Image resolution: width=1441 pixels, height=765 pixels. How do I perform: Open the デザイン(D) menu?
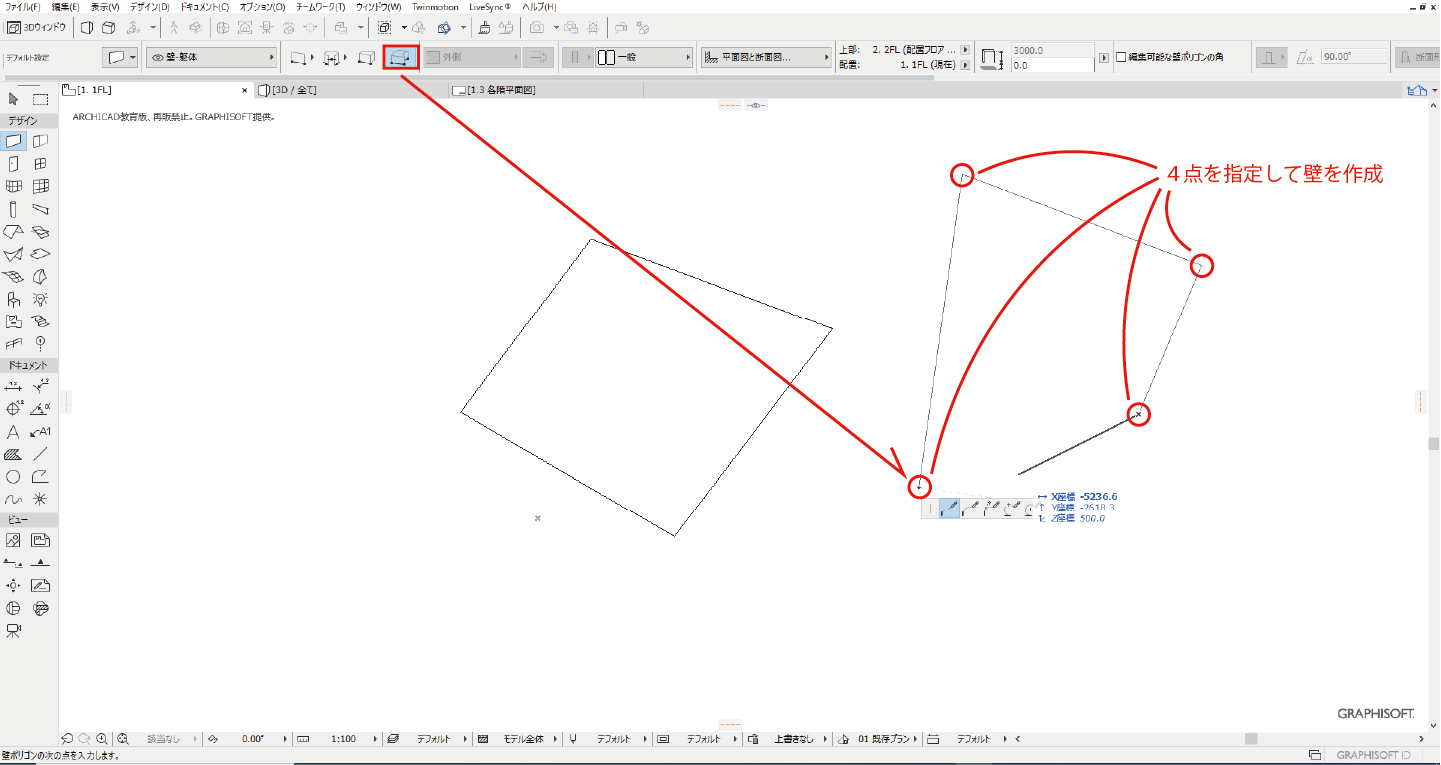tap(150, 7)
